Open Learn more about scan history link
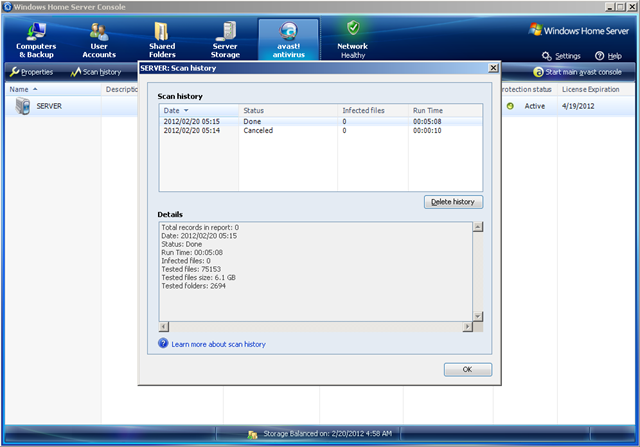Viewport: 640px width, 447px height. pyautogui.click(x=218, y=344)
